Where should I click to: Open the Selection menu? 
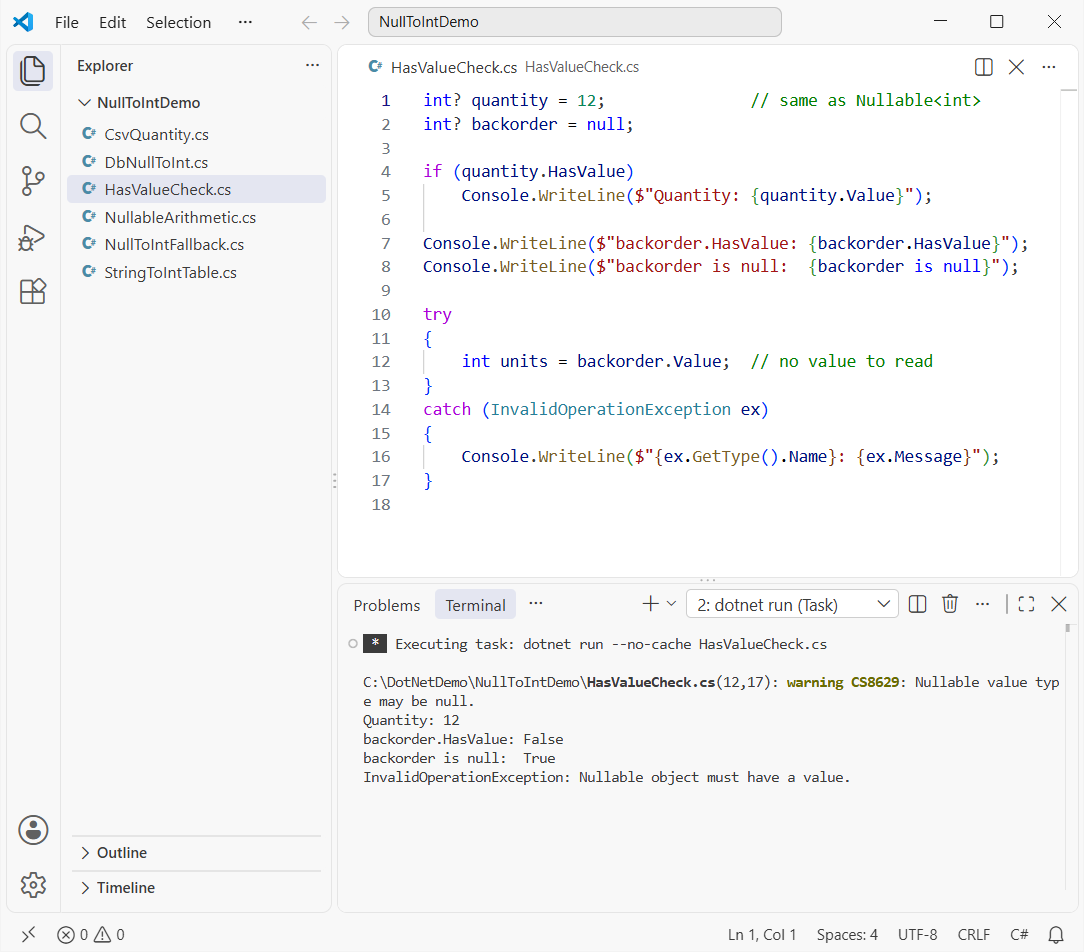tap(178, 22)
